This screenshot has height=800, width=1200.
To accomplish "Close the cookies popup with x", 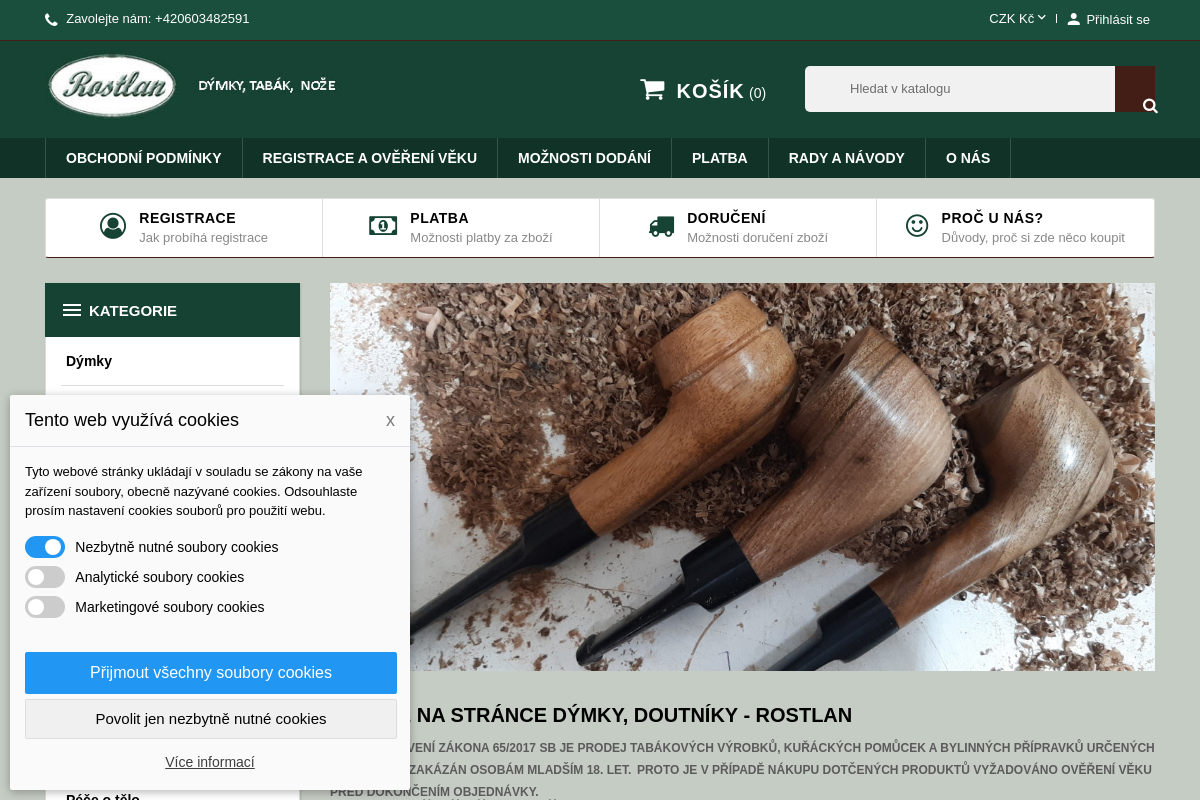I will pos(390,421).
